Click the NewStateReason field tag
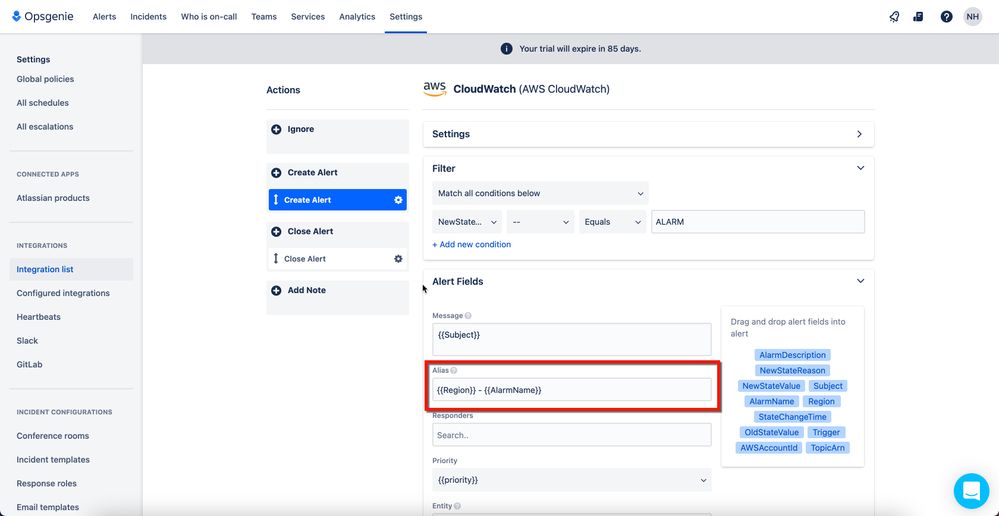This screenshot has width=999, height=516. click(792, 370)
